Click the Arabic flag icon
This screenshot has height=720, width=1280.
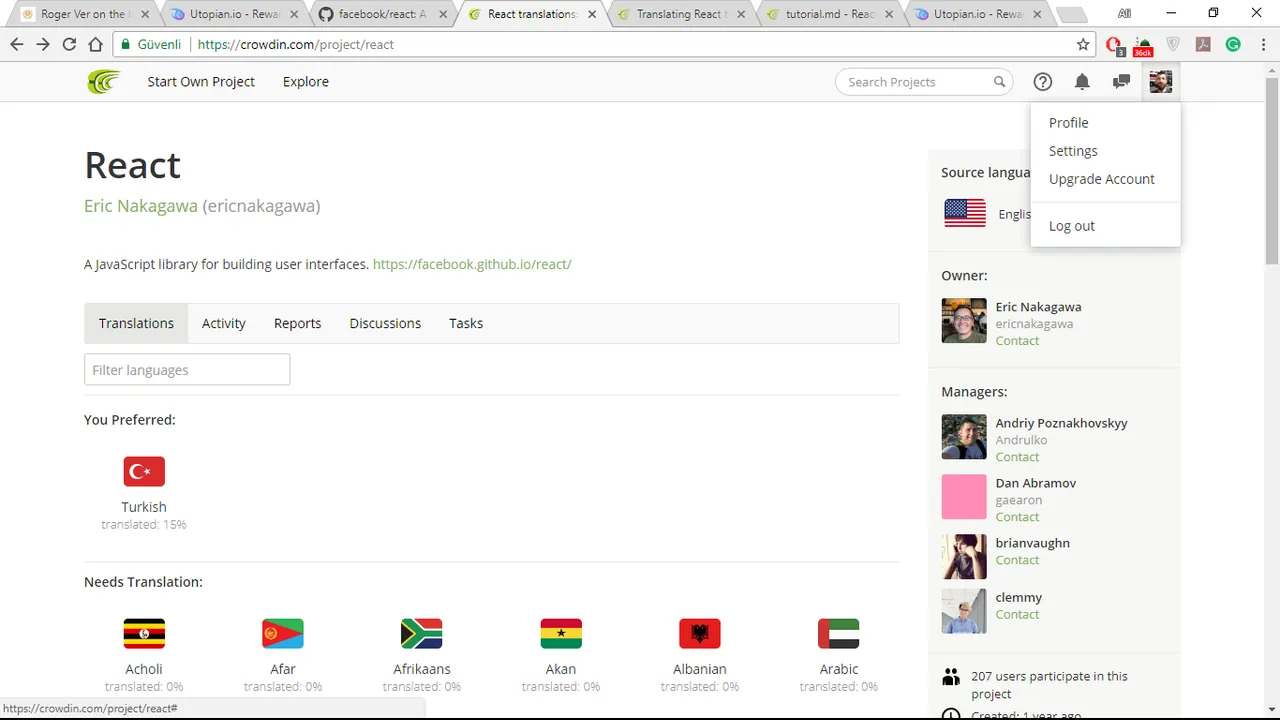tap(838, 634)
